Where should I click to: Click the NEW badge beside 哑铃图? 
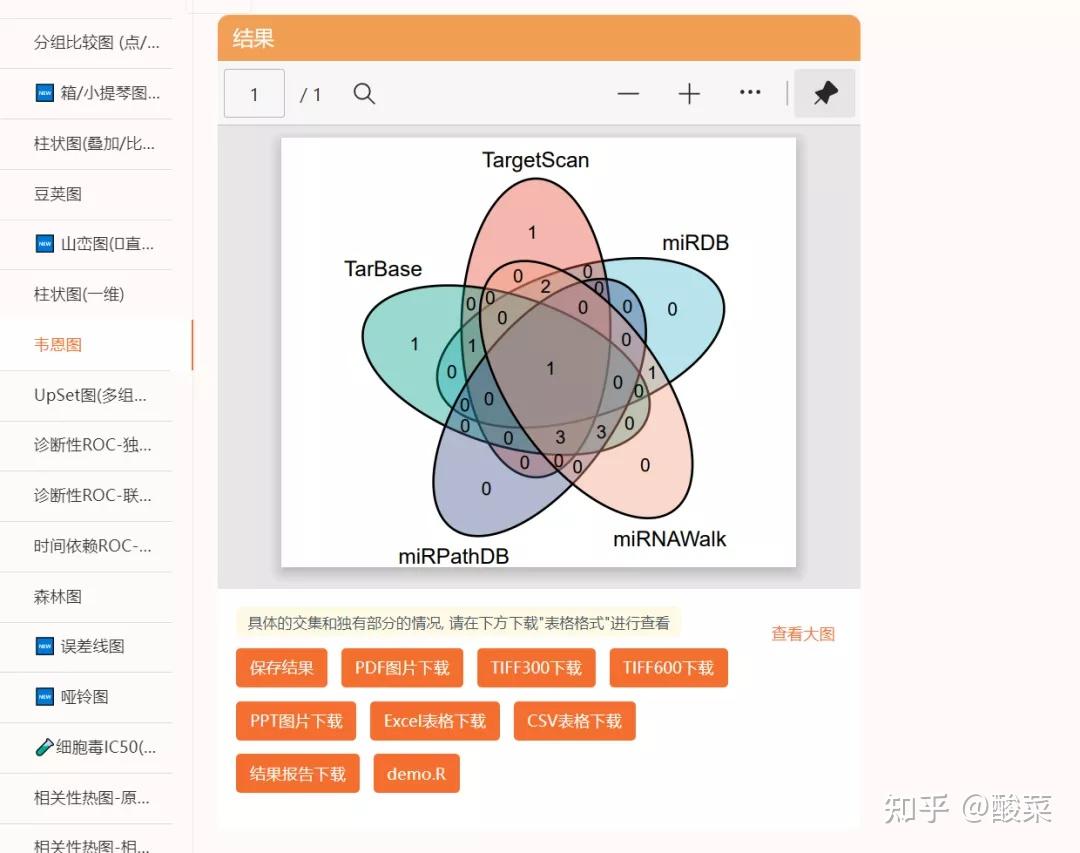pos(45,697)
